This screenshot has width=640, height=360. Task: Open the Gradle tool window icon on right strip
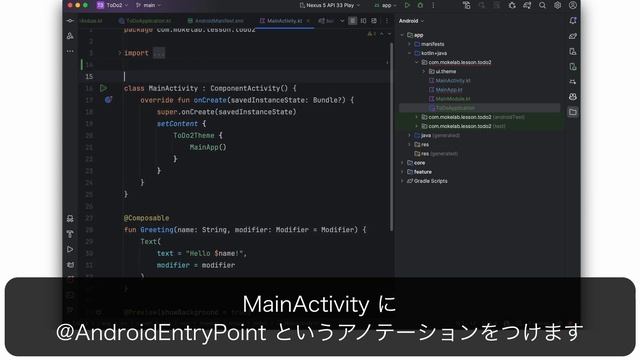pyautogui.click(x=573, y=36)
